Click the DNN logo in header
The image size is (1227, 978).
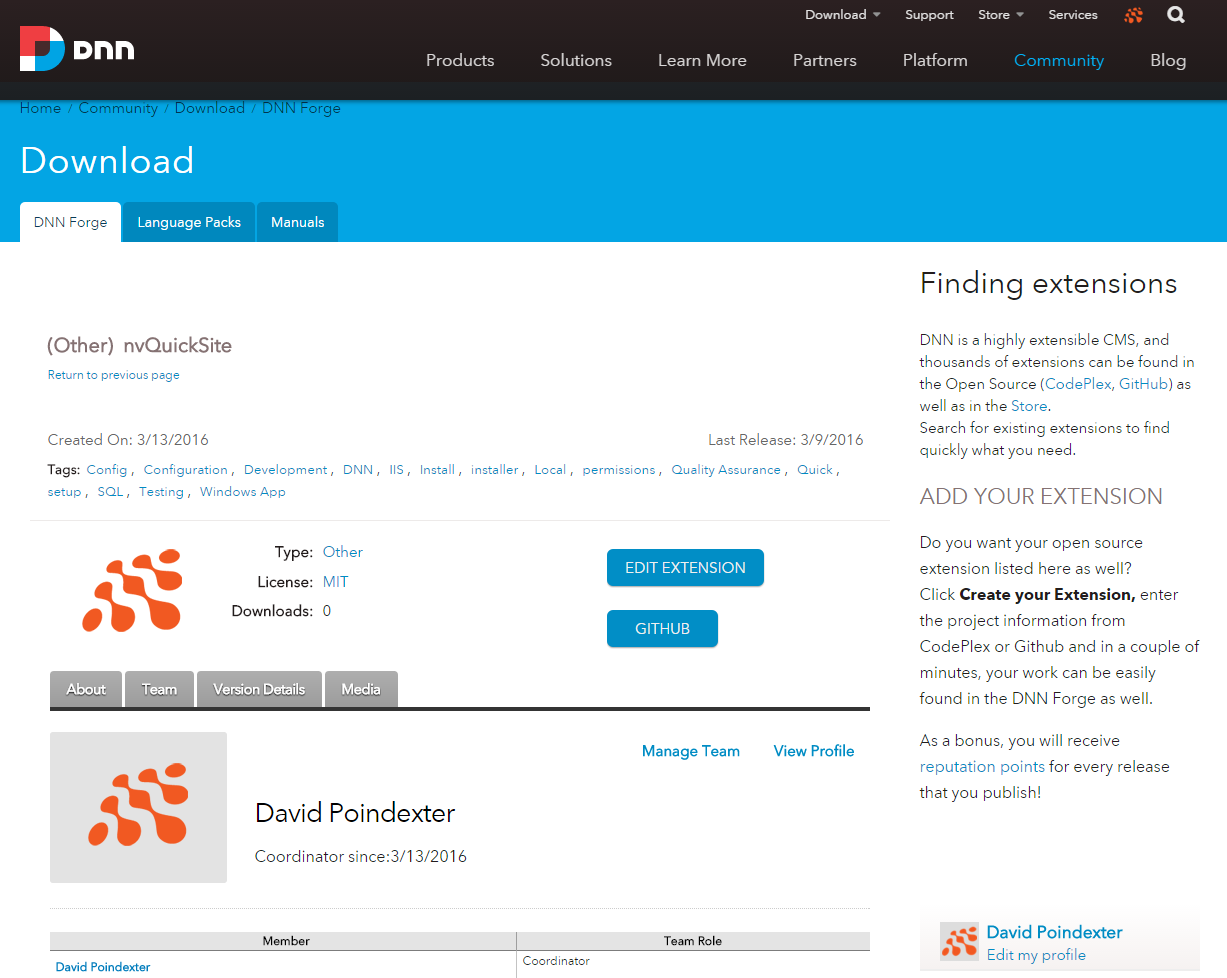(x=77, y=49)
